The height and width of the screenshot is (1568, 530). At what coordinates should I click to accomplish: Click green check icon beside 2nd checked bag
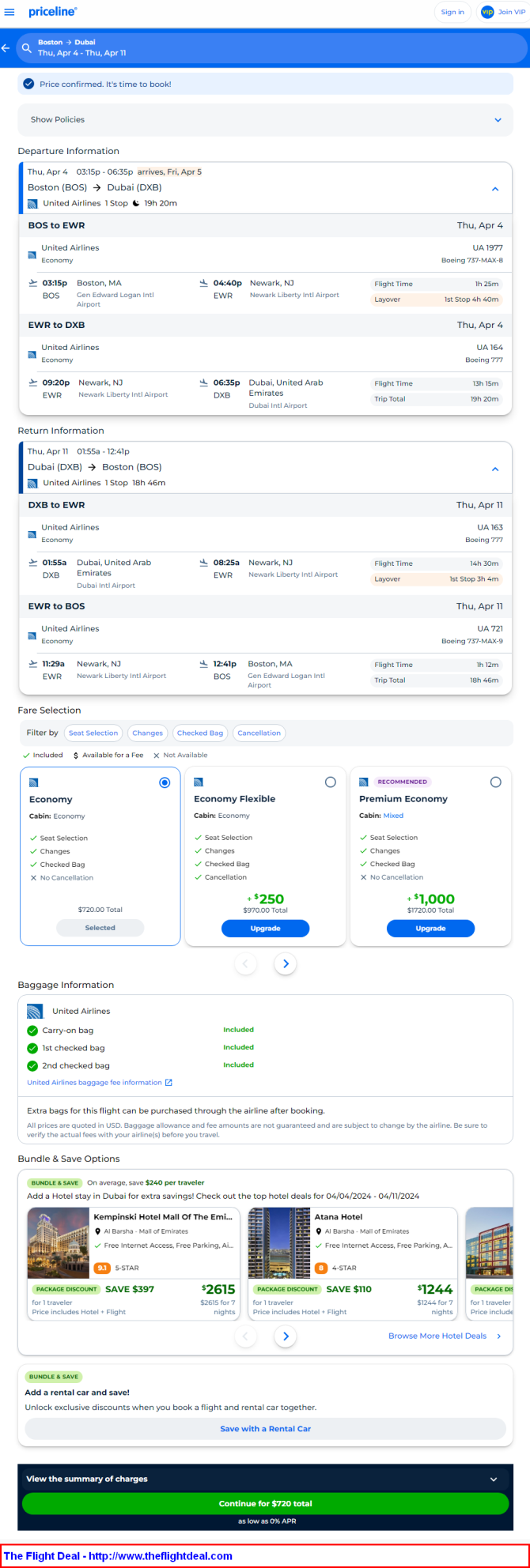click(32, 1065)
